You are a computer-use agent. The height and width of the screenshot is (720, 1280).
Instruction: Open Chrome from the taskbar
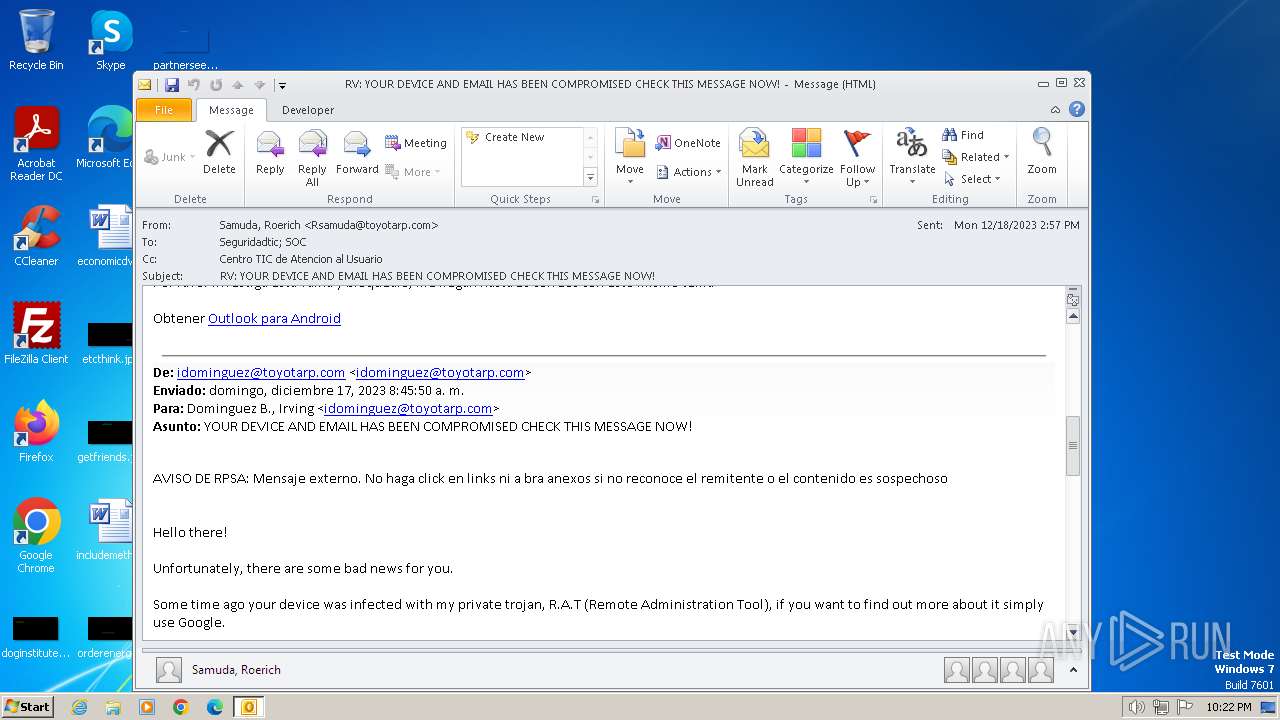[180, 707]
